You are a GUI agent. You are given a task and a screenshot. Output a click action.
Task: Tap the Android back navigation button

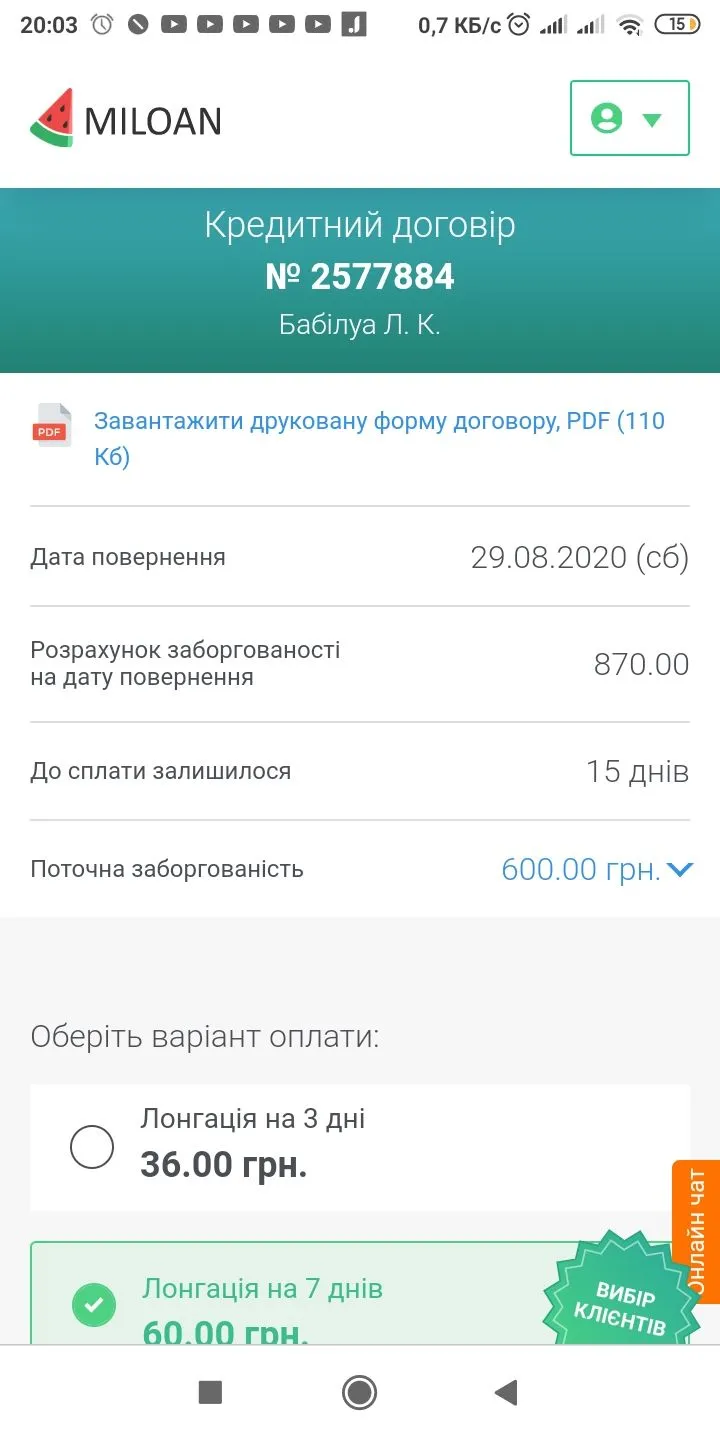(x=507, y=1392)
